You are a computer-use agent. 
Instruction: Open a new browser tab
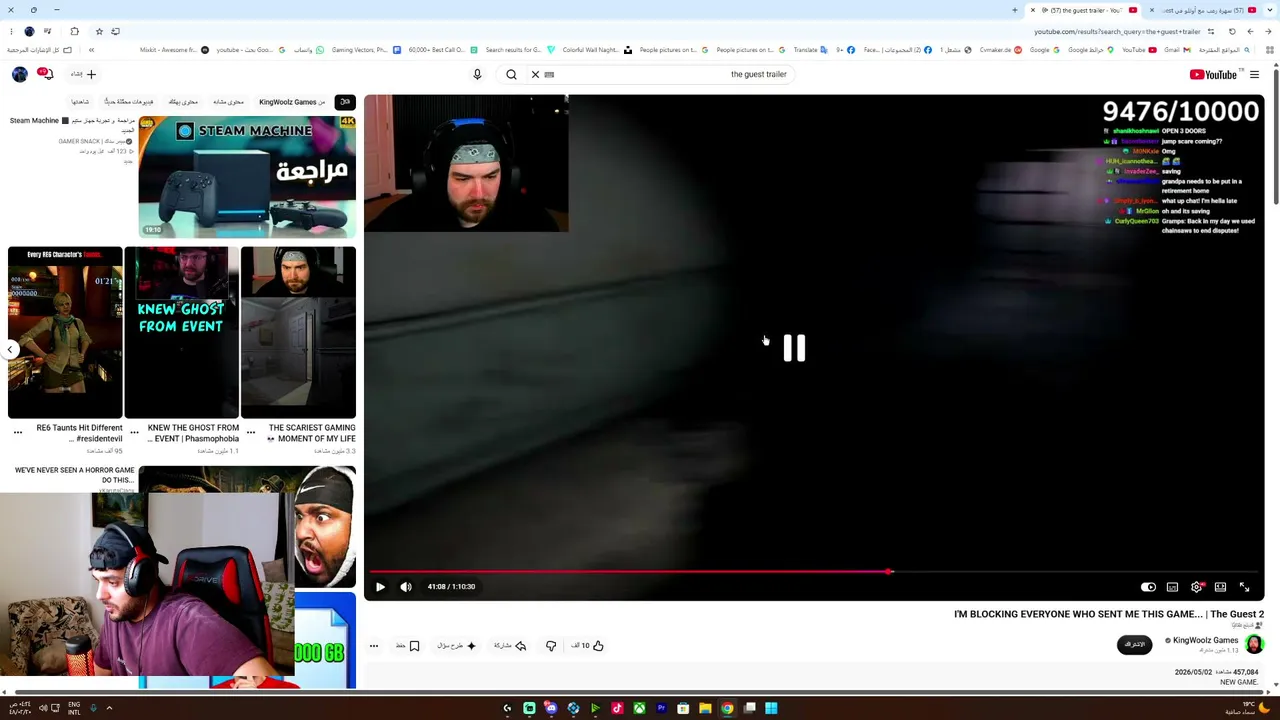click(x=1015, y=10)
